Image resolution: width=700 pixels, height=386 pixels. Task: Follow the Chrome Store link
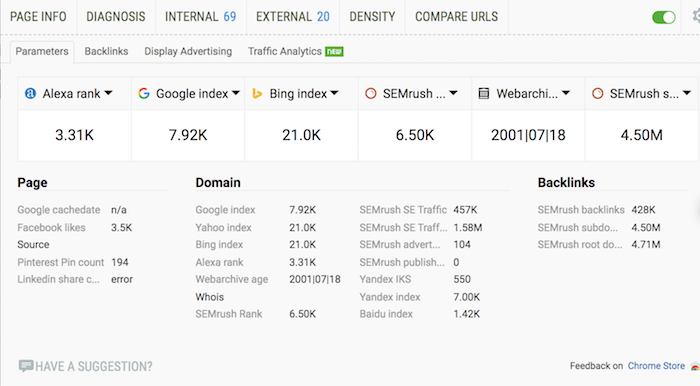(x=656, y=366)
